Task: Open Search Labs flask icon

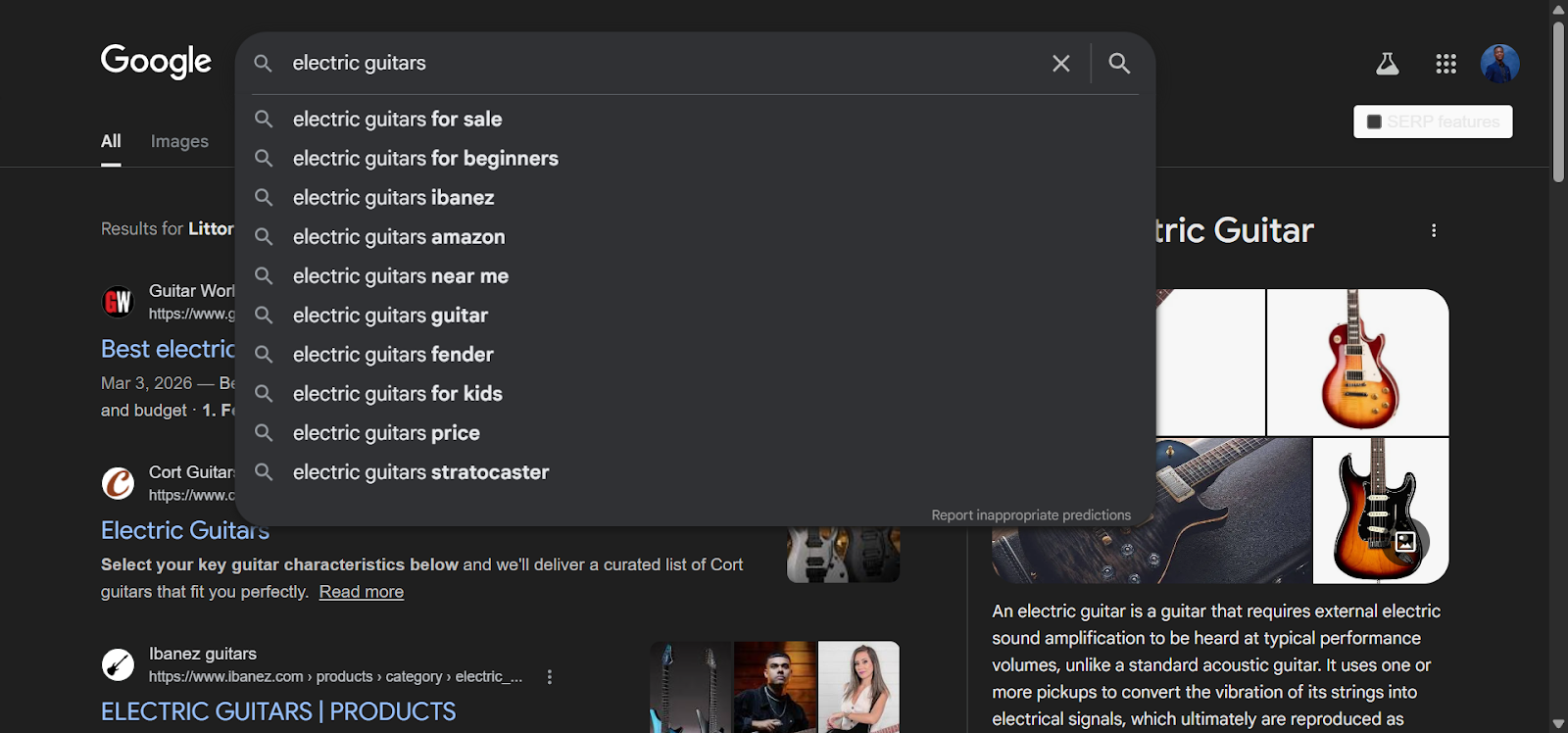Action: 1387,64
